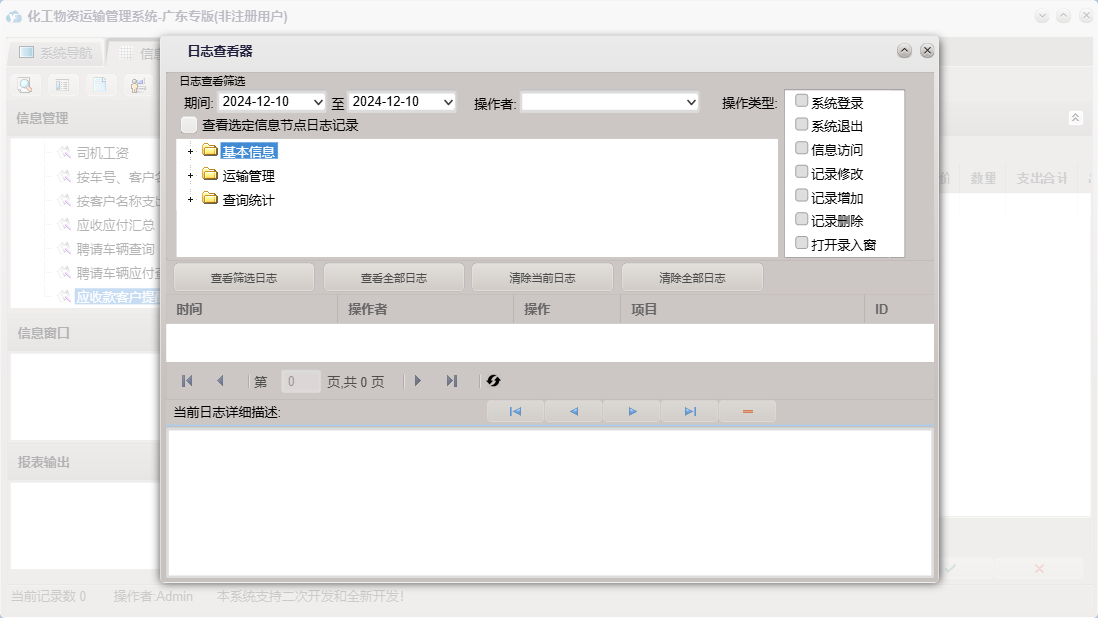This screenshot has height=618, width=1098.
Task: Click the 项目 column header
Action: tap(742, 309)
